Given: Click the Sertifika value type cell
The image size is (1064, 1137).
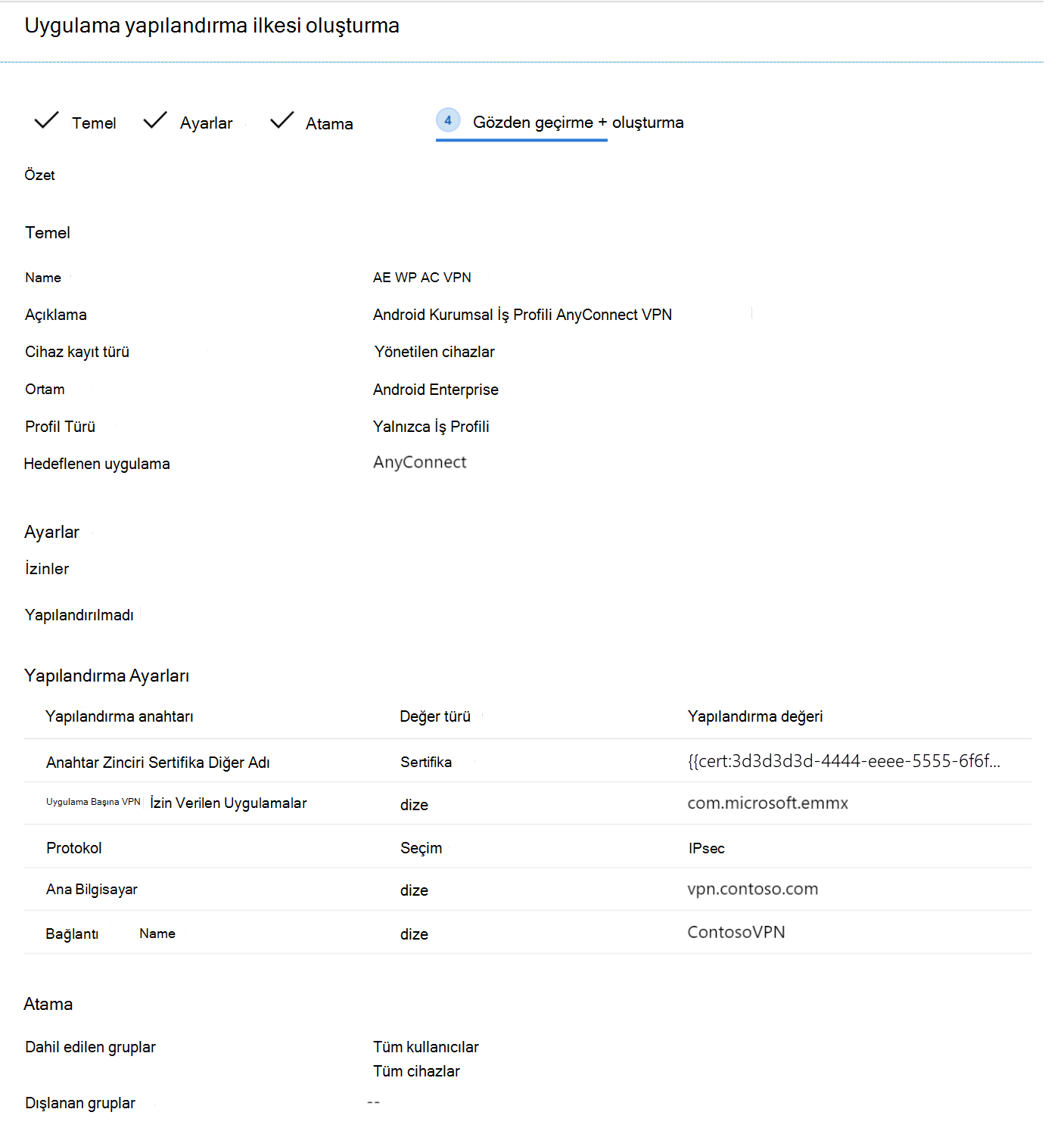Looking at the screenshot, I should pyautogui.click(x=426, y=763).
